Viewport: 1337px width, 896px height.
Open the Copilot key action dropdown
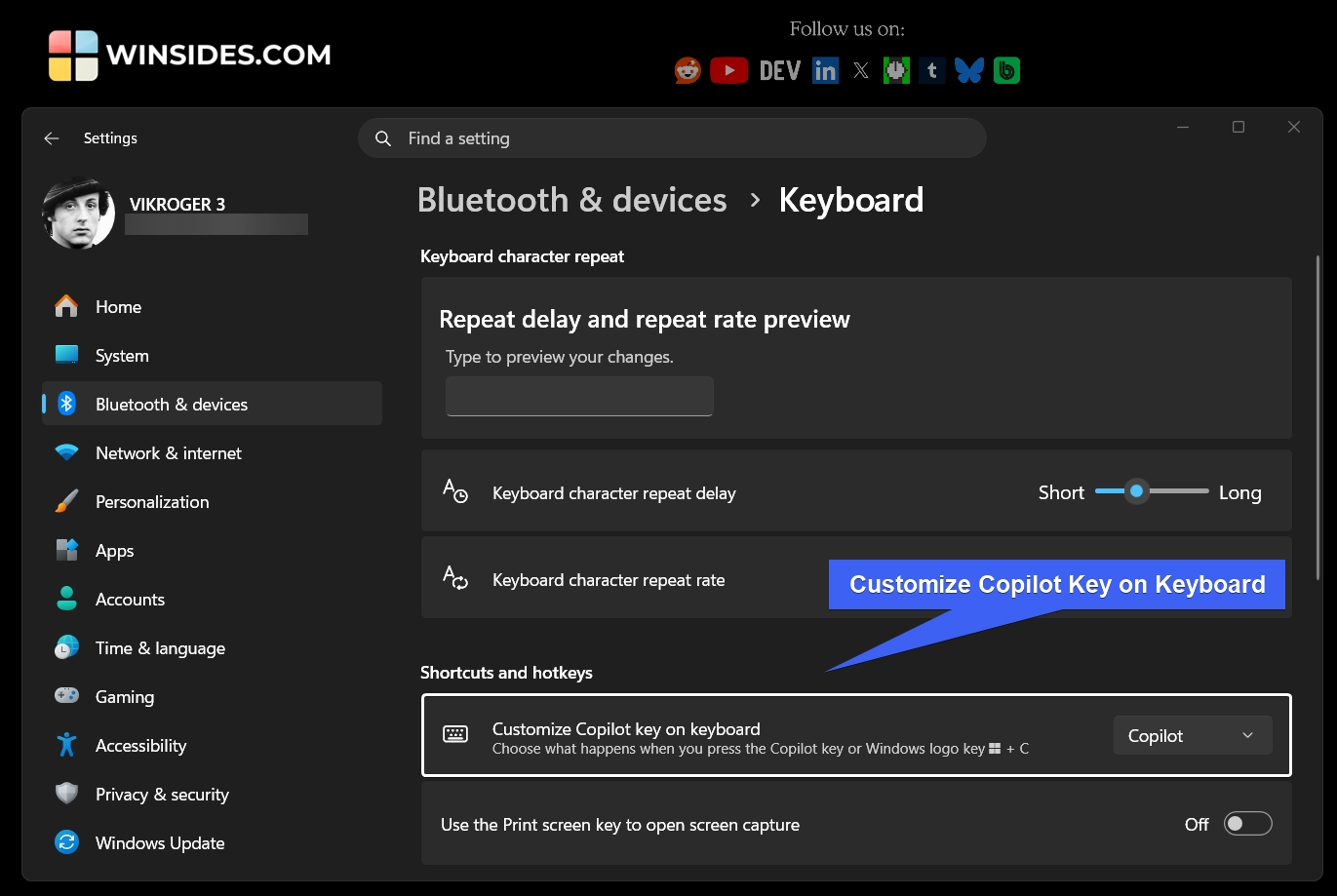(1192, 735)
